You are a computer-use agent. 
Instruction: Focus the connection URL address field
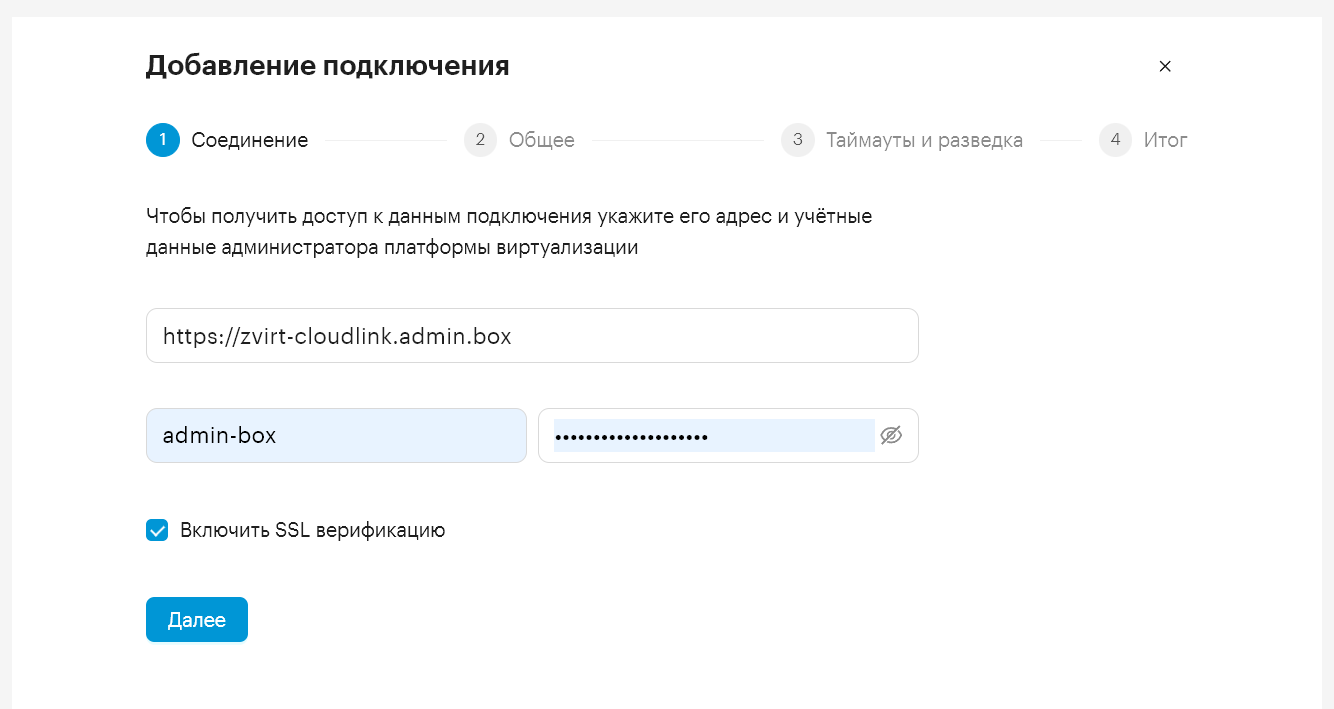(532, 336)
